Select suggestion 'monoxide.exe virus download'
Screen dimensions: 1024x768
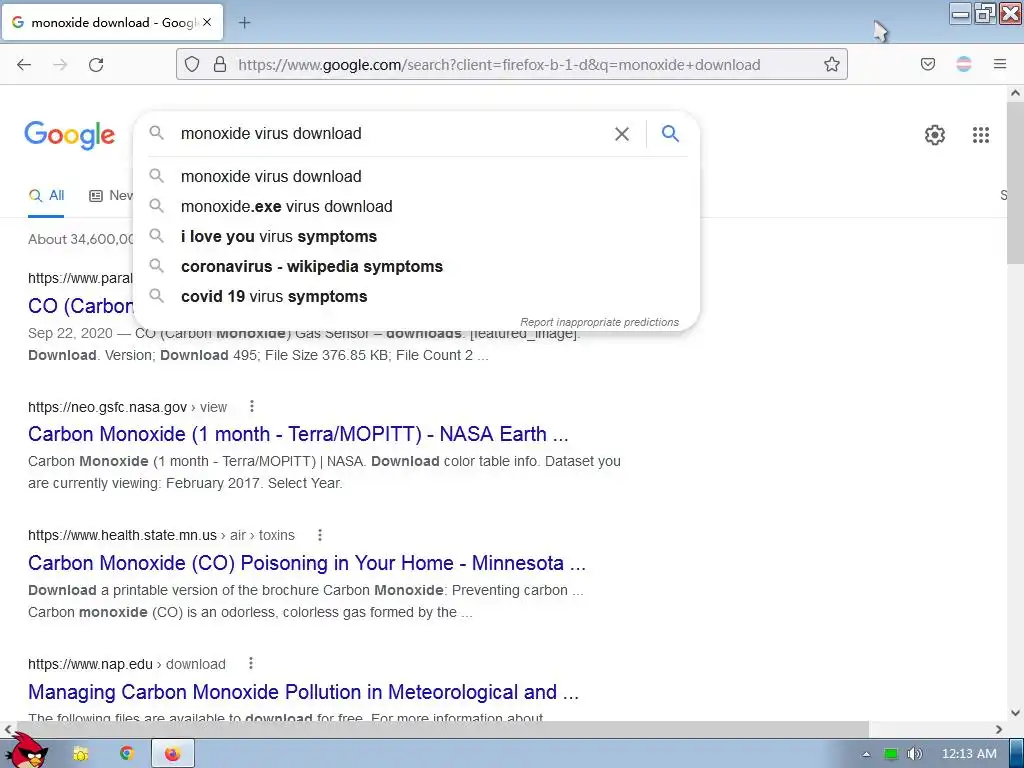[x=417, y=206]
